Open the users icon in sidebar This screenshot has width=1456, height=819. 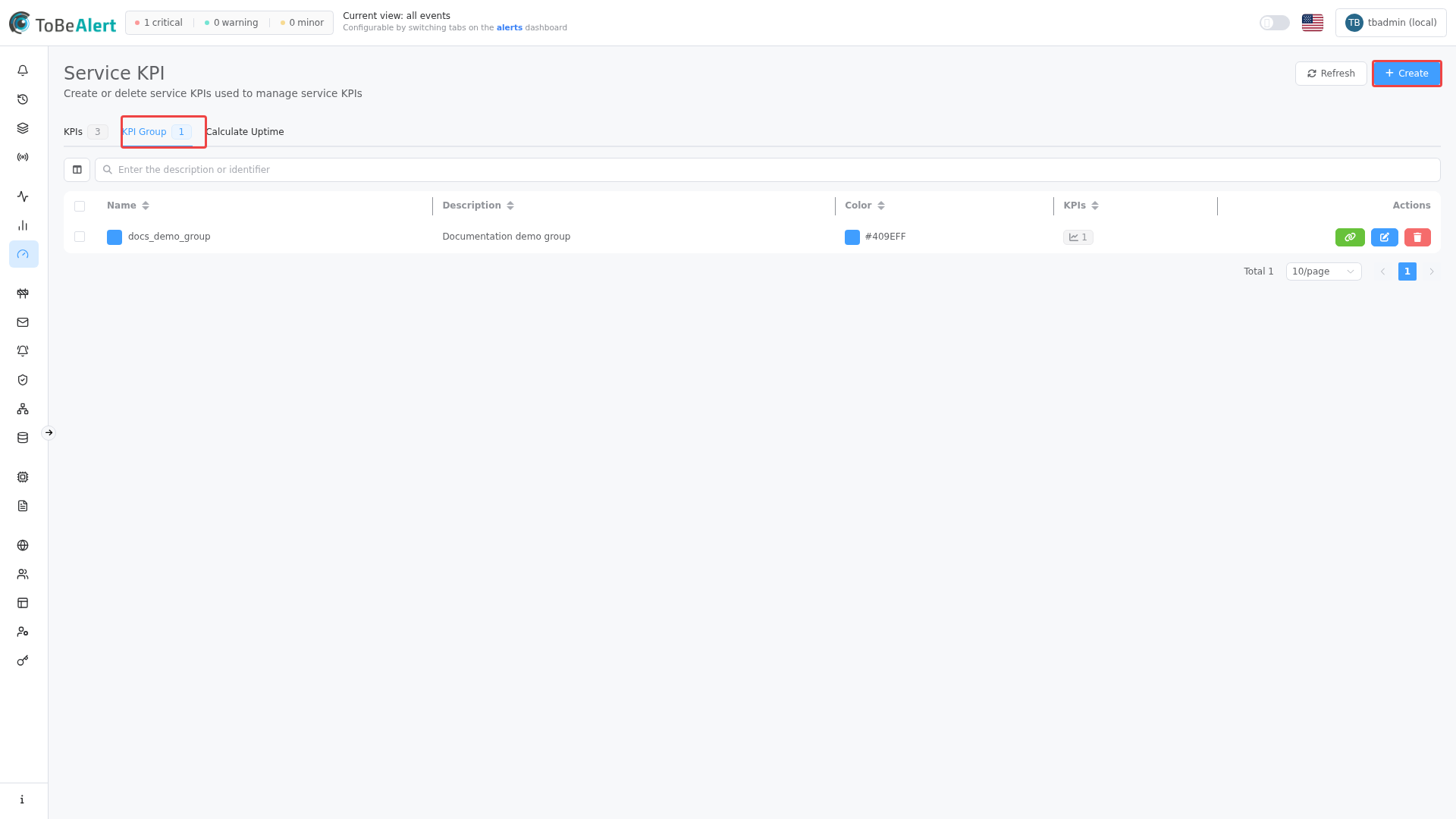tap(23, 574)
